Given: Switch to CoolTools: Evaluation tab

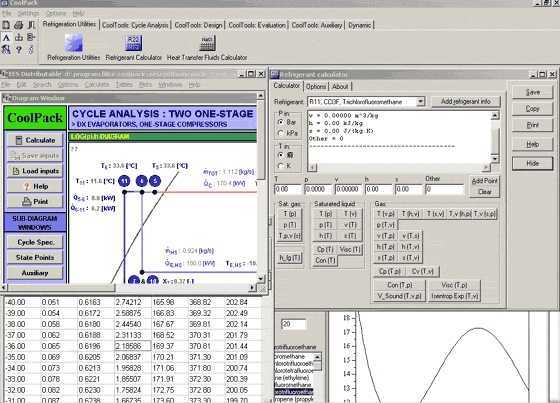Looking at the screenshot, I should coord(257,25).
